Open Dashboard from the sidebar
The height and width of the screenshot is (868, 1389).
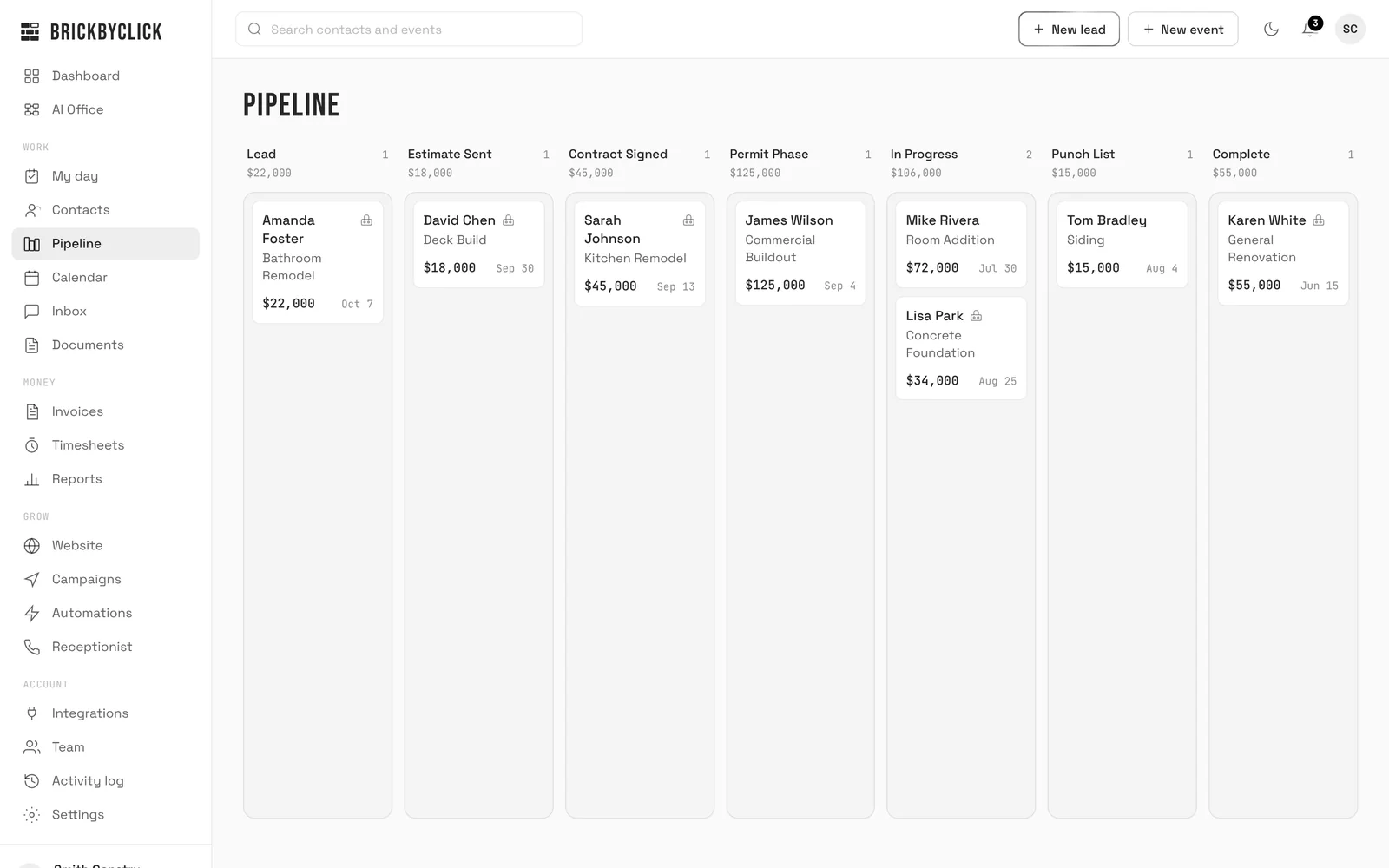tap(105, 76)
